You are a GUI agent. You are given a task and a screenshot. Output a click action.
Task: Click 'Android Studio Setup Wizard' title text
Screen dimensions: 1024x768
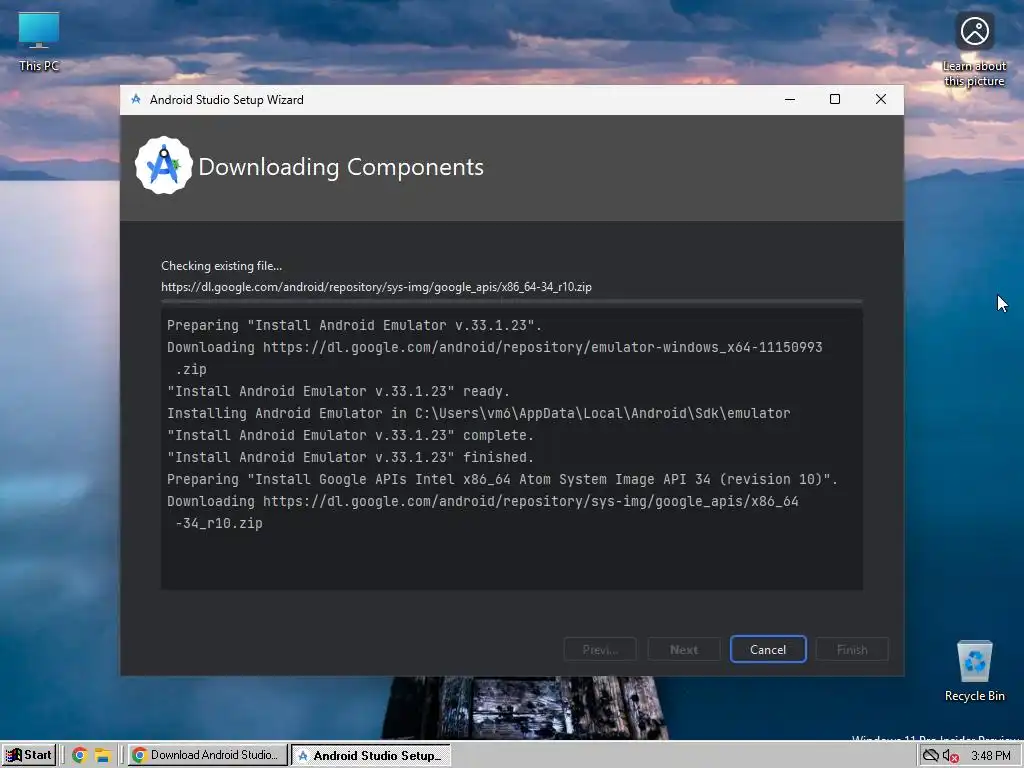point(227,99)
